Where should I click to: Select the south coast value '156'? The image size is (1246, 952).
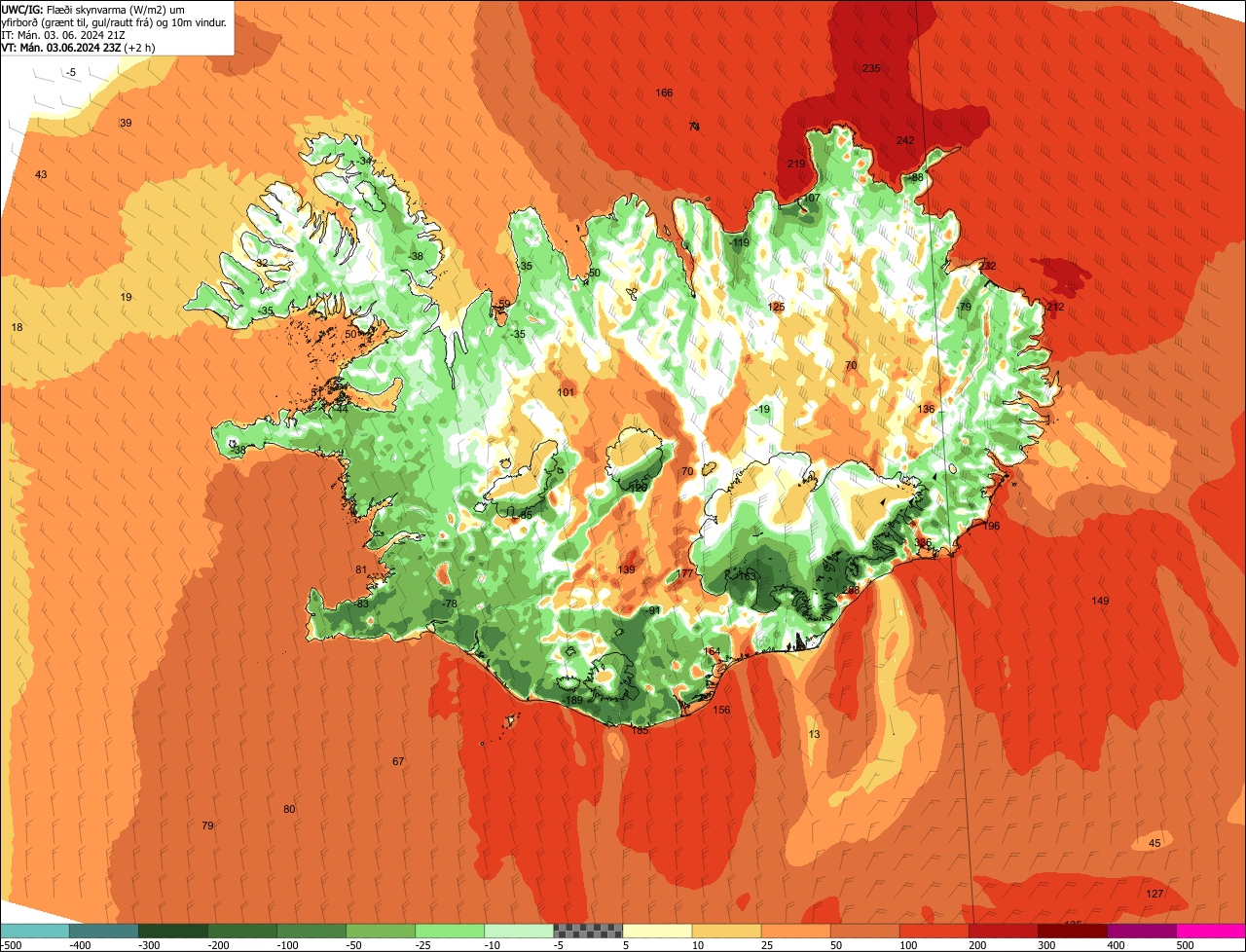click(x=721, y=710)
